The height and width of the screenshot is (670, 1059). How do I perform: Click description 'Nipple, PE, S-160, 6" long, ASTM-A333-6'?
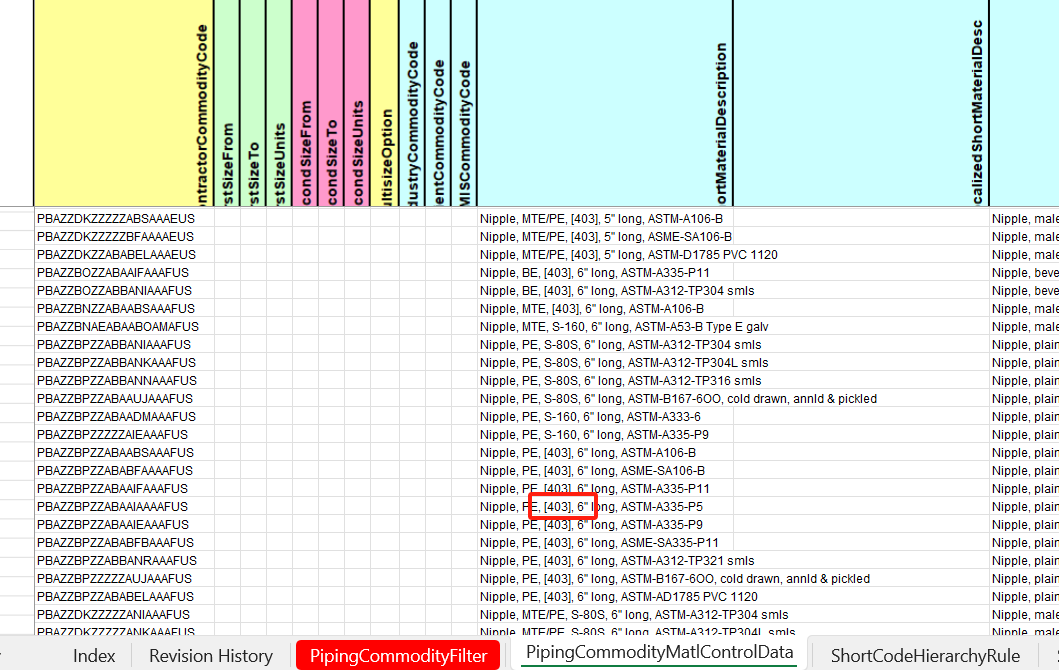590,417
